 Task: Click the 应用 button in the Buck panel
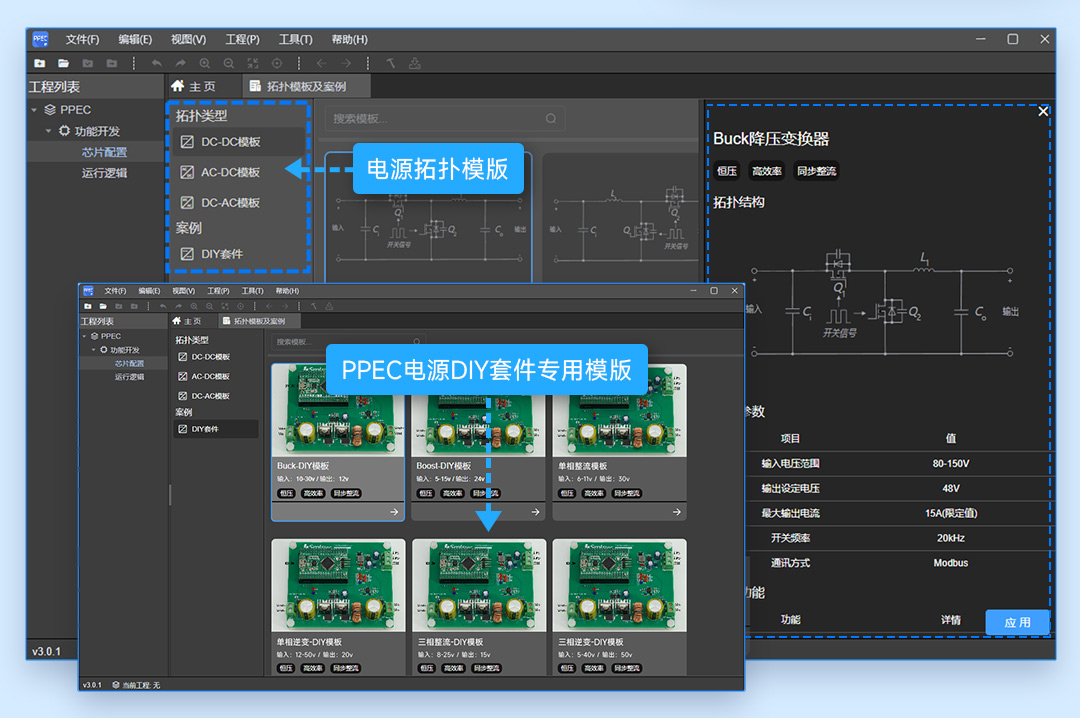click(1018, 621)
